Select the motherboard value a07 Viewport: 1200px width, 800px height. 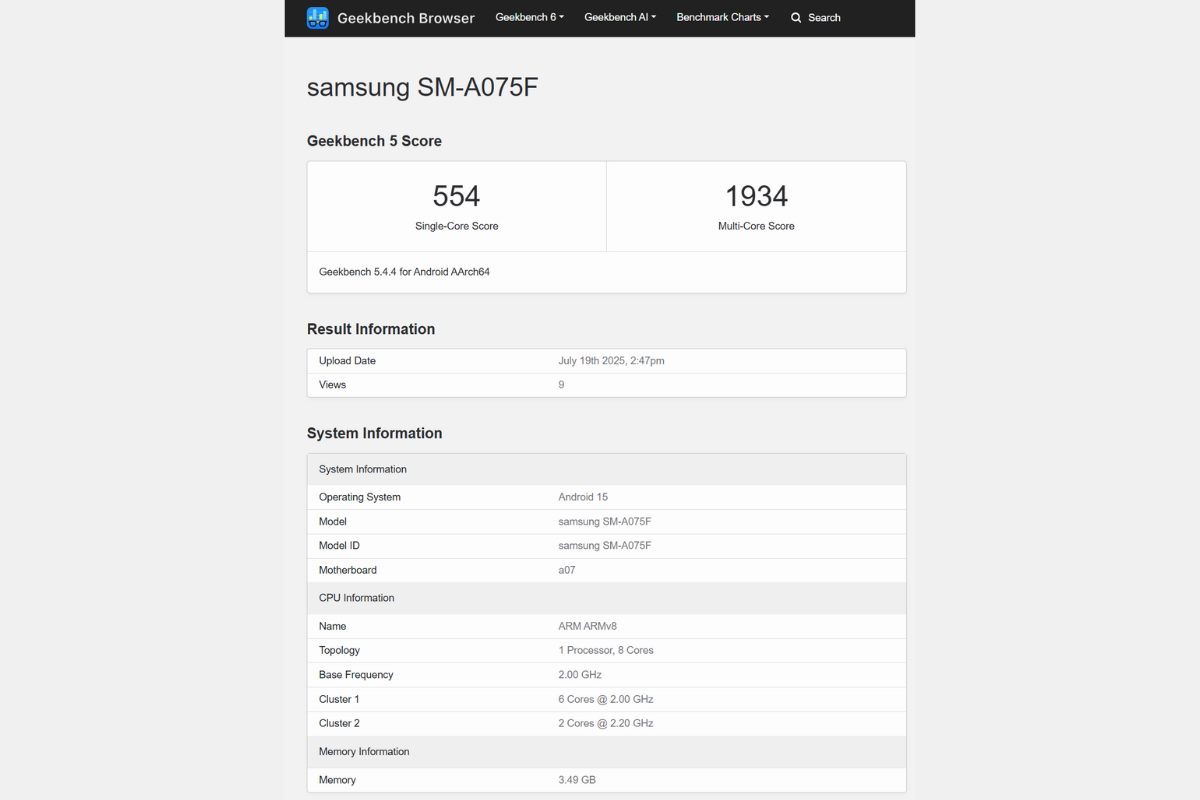(x=567, y=570)
